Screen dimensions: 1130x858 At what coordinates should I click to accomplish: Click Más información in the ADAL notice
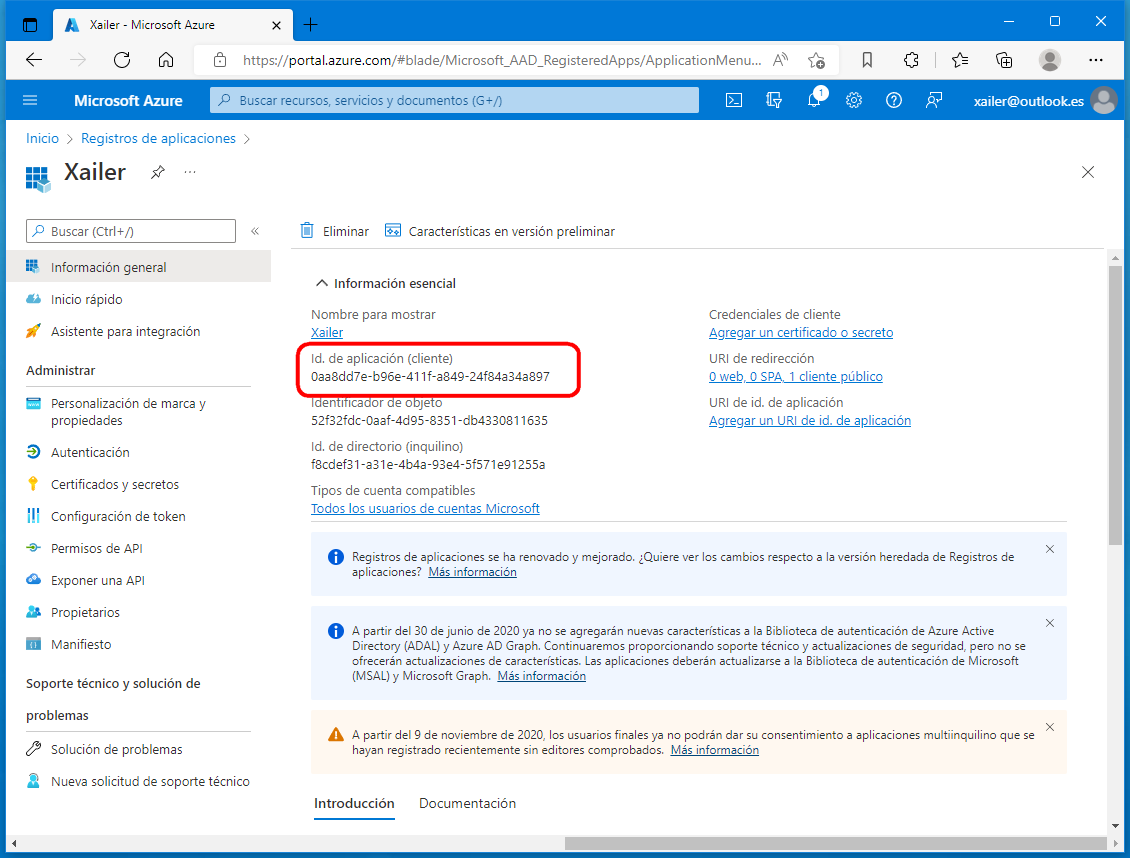541,676
